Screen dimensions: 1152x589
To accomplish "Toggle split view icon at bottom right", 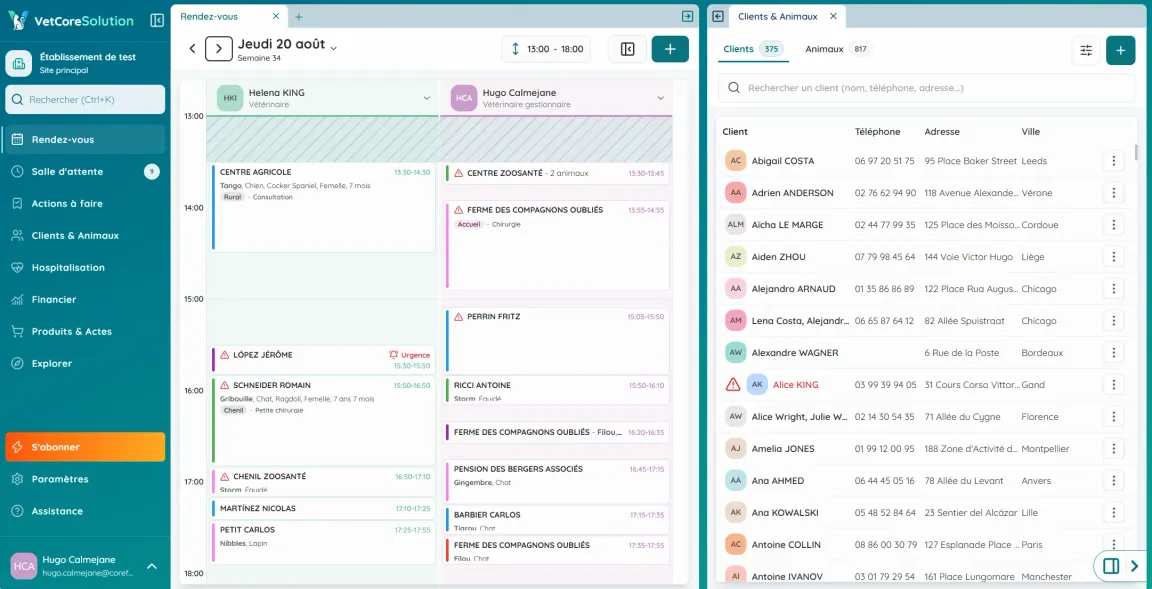I will point(1111,566).
